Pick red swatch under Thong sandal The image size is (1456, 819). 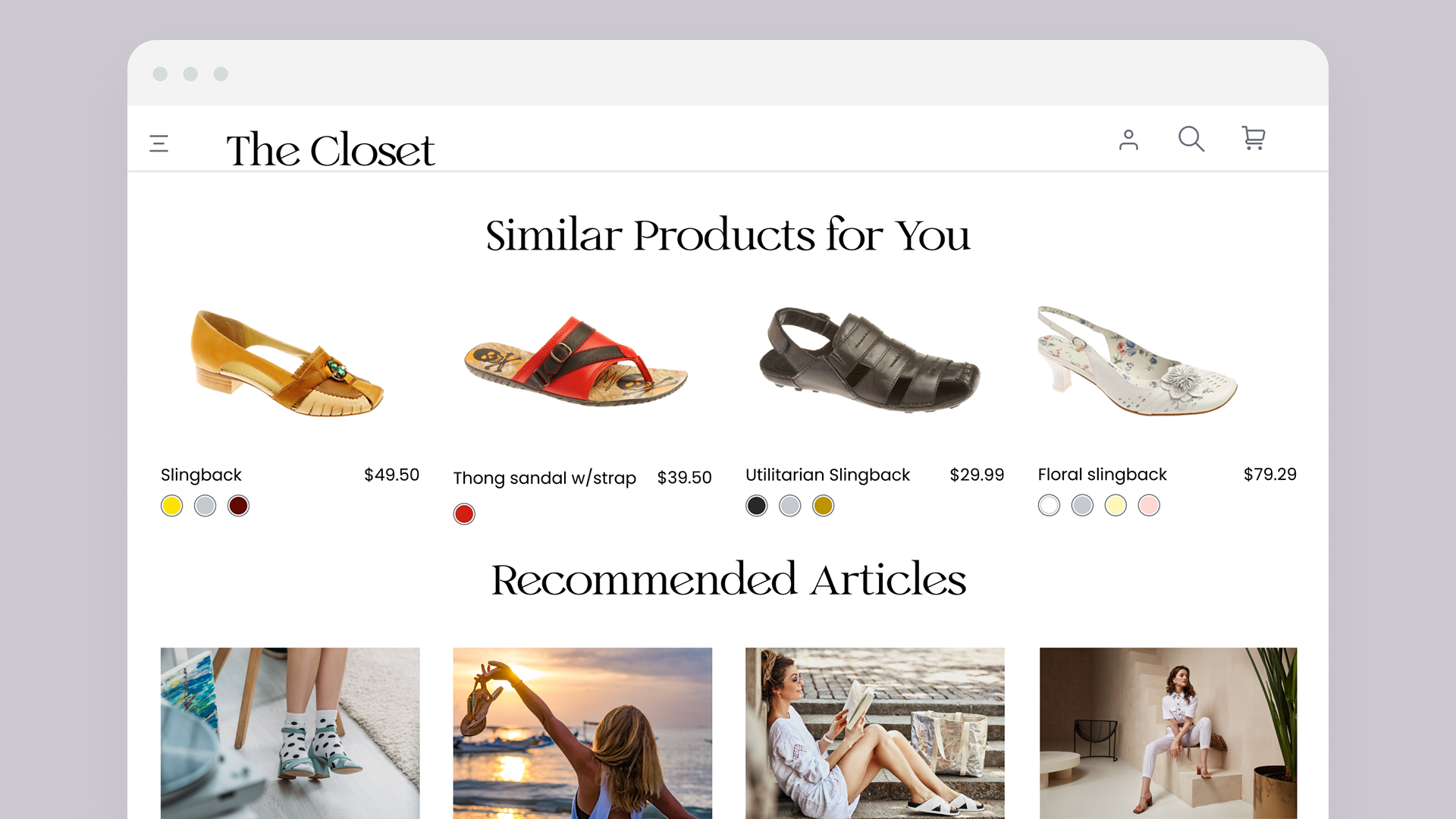click(464, 514)
